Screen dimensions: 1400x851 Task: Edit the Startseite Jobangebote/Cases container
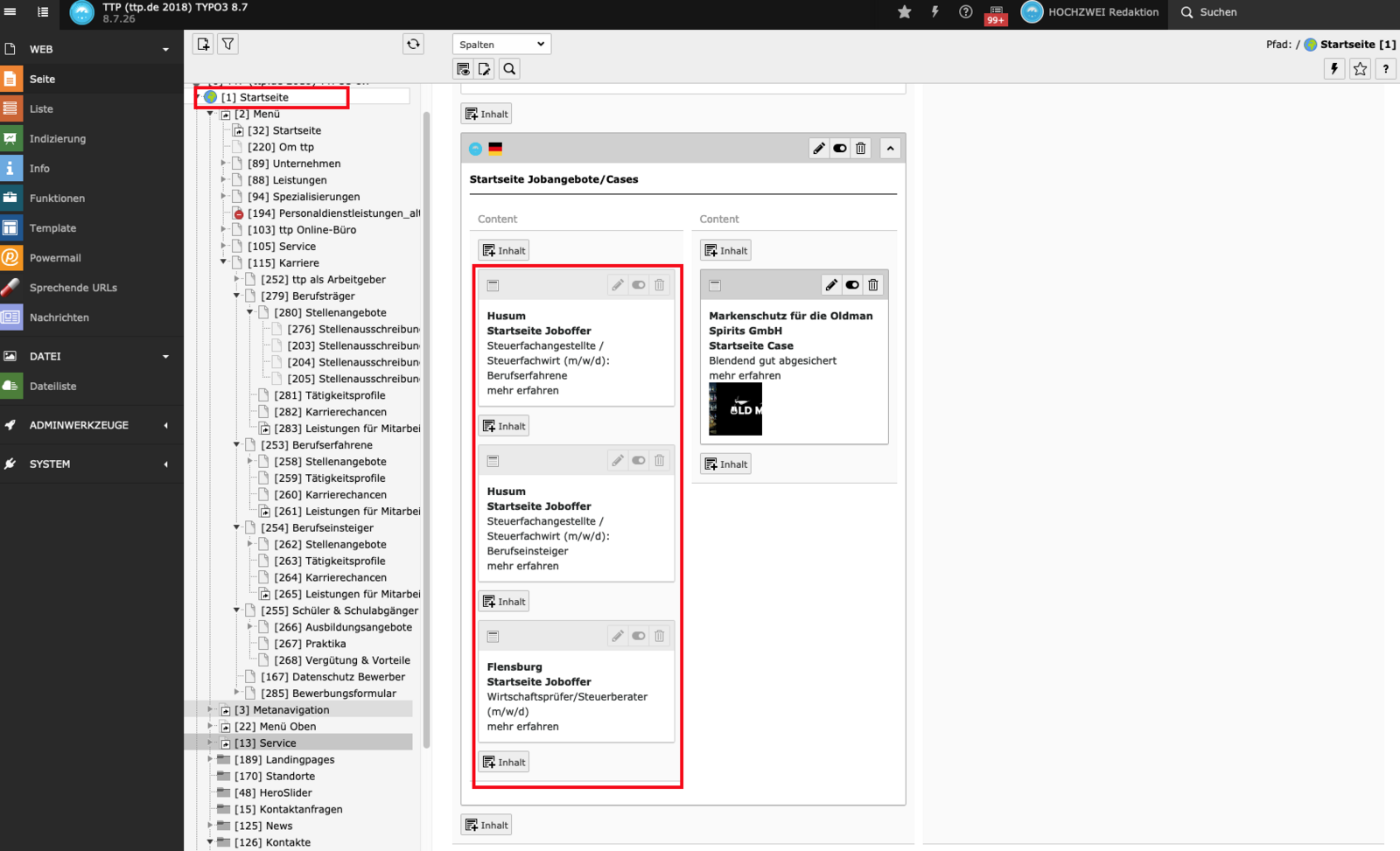818,149
